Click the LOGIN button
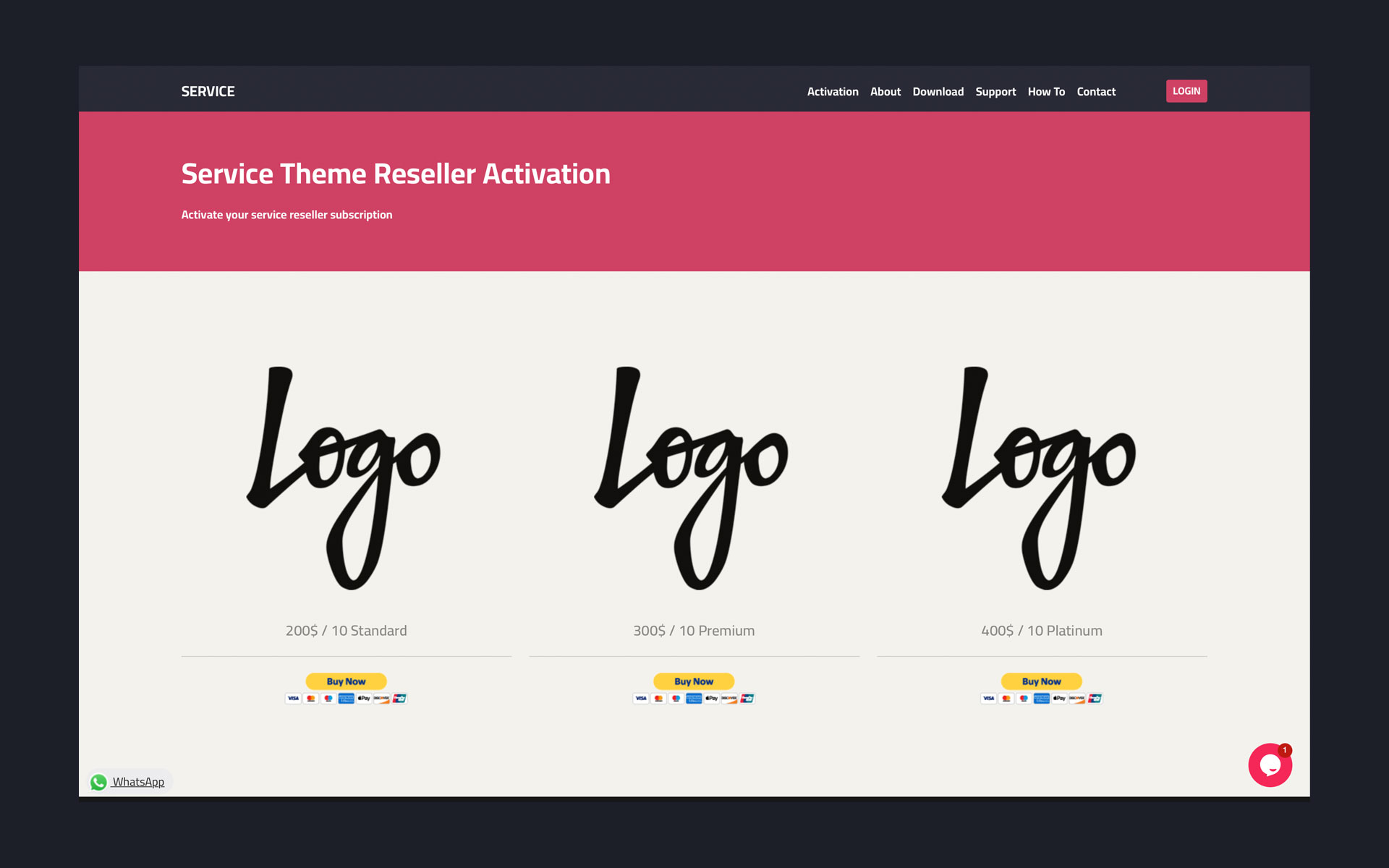The width and height of the screenshot is (1389, 868). point(1186,91)
